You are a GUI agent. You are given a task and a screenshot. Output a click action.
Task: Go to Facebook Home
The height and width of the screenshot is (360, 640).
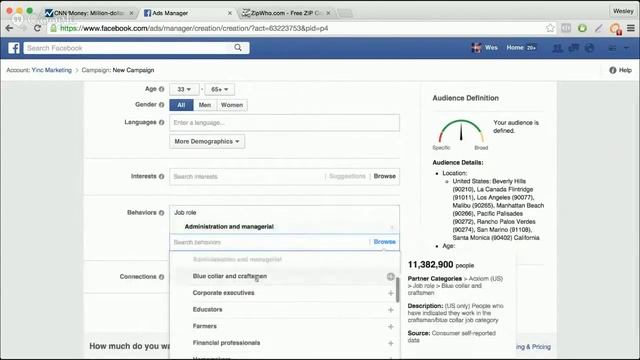515,48
